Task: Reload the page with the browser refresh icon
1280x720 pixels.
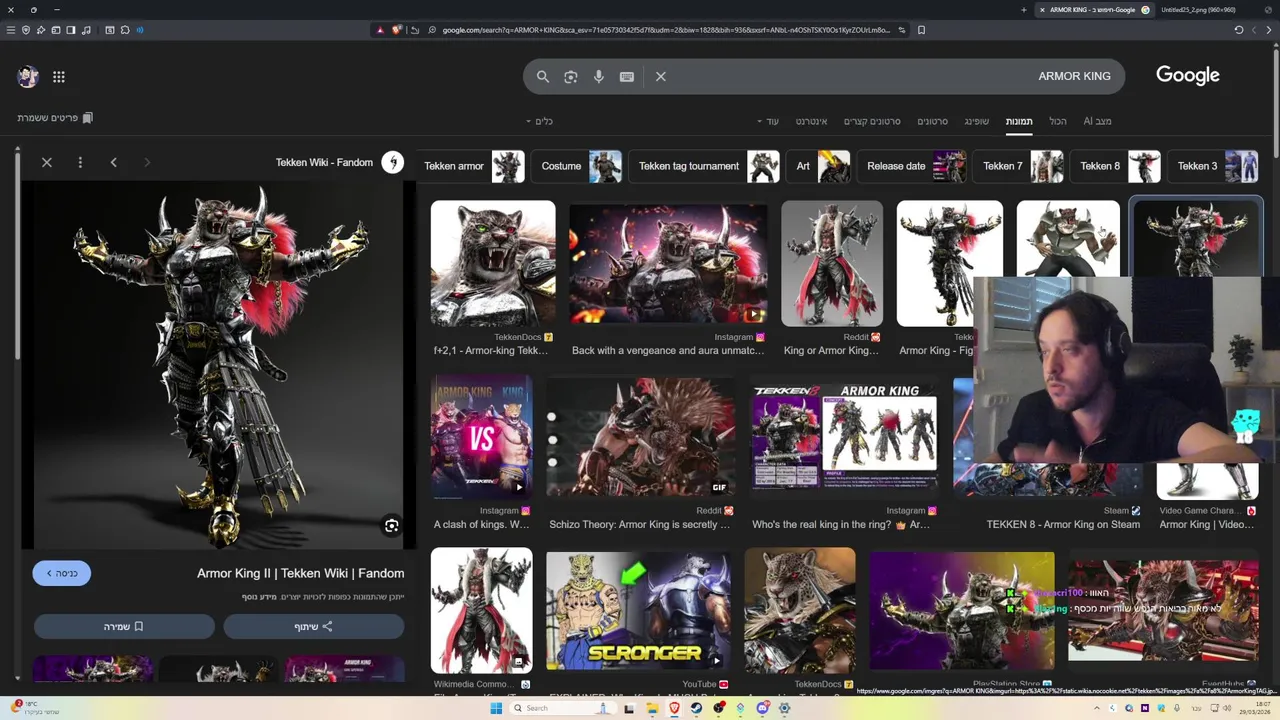Action: (1239, 30)
